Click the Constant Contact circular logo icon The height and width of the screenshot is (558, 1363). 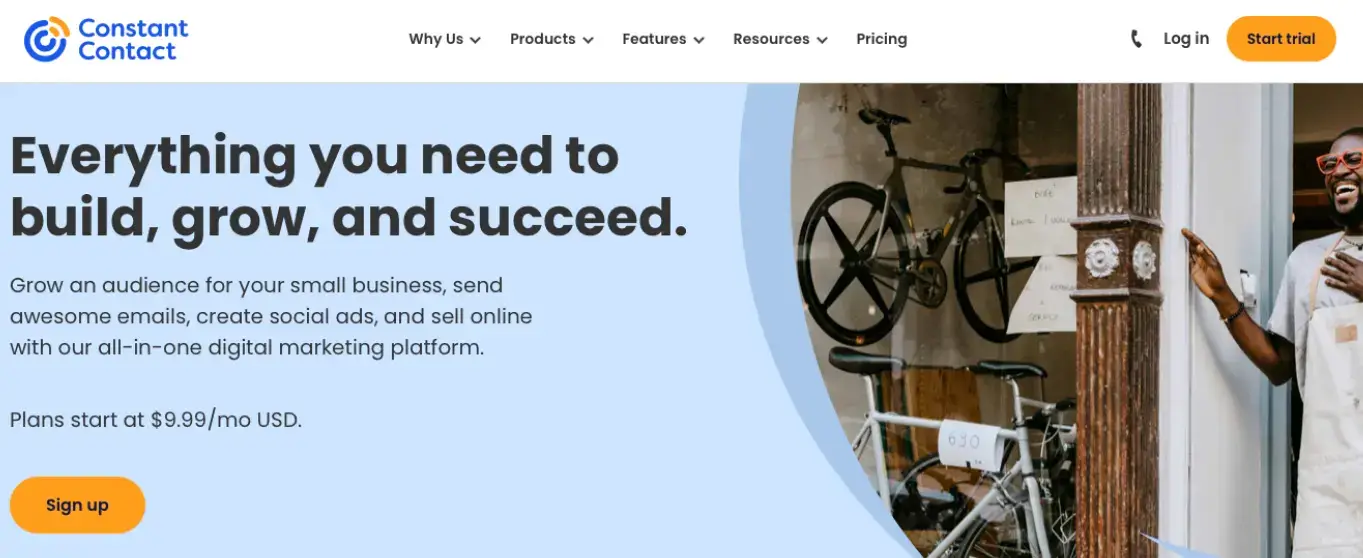(x=47, y=39)
